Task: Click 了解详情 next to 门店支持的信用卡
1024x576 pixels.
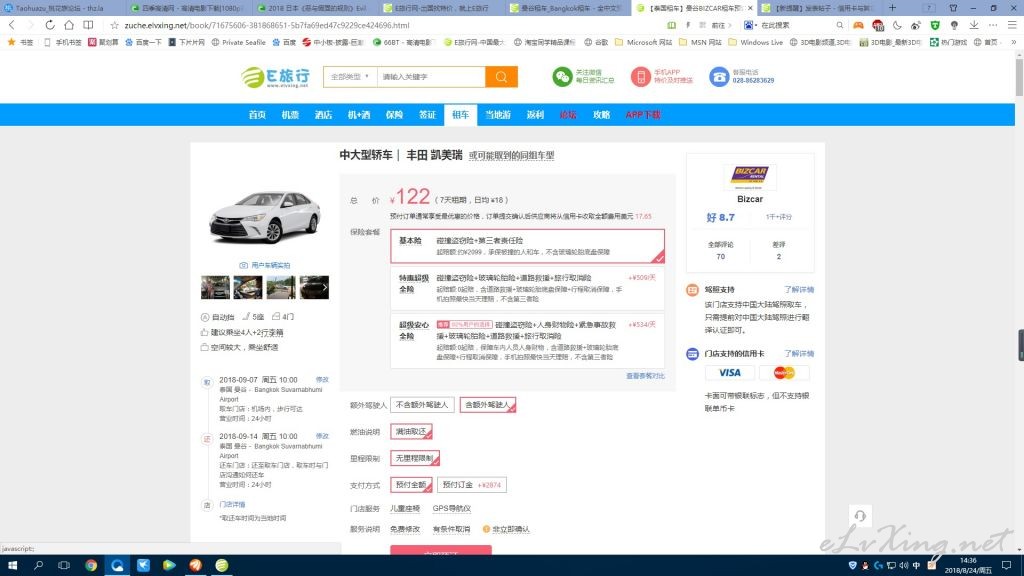Action: click(799, 353)
